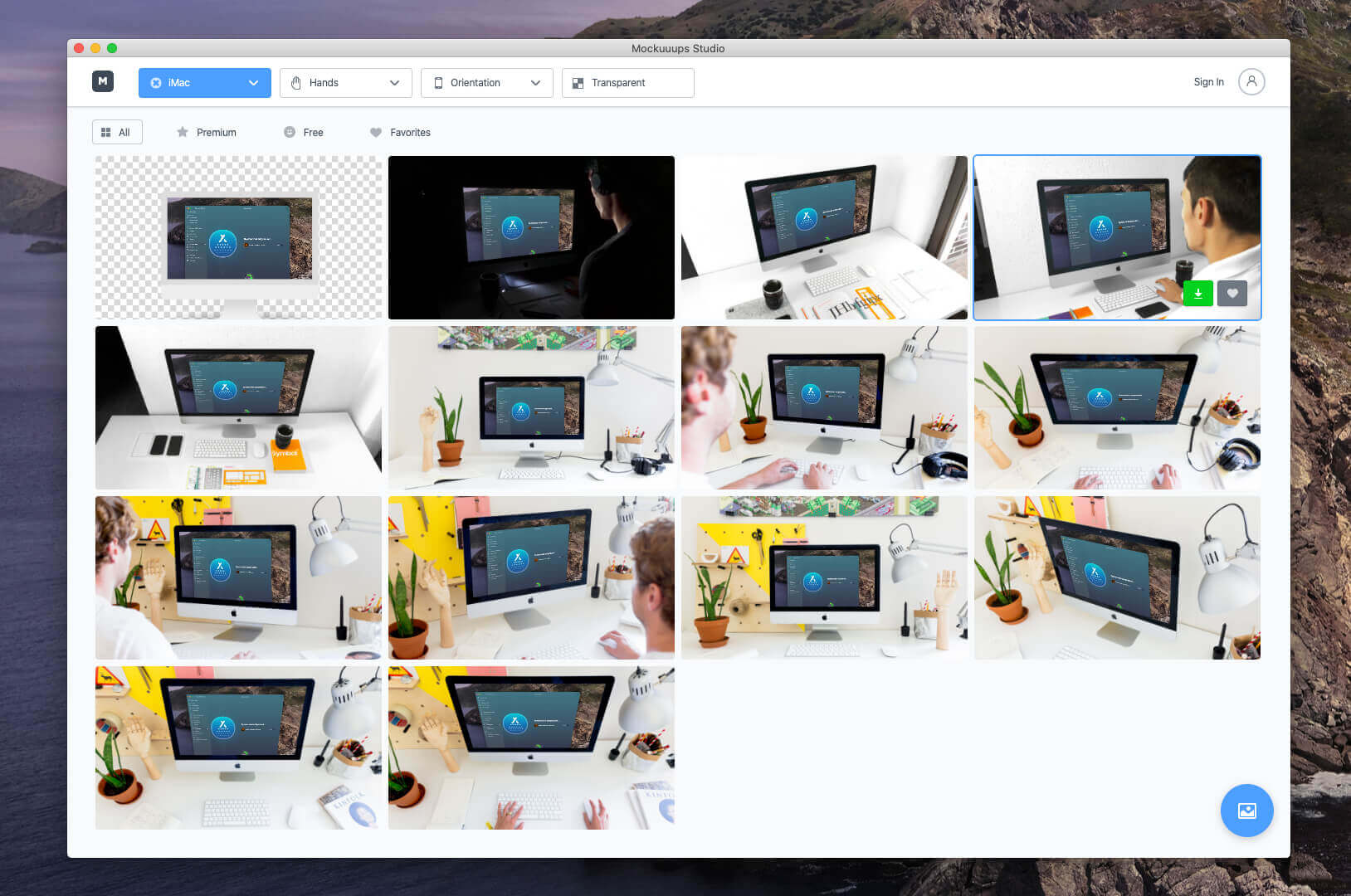Viewport: 1351px width, 896px height.
Task: Click the heart icon beside Favorites
Action: (x=376, y=132)
